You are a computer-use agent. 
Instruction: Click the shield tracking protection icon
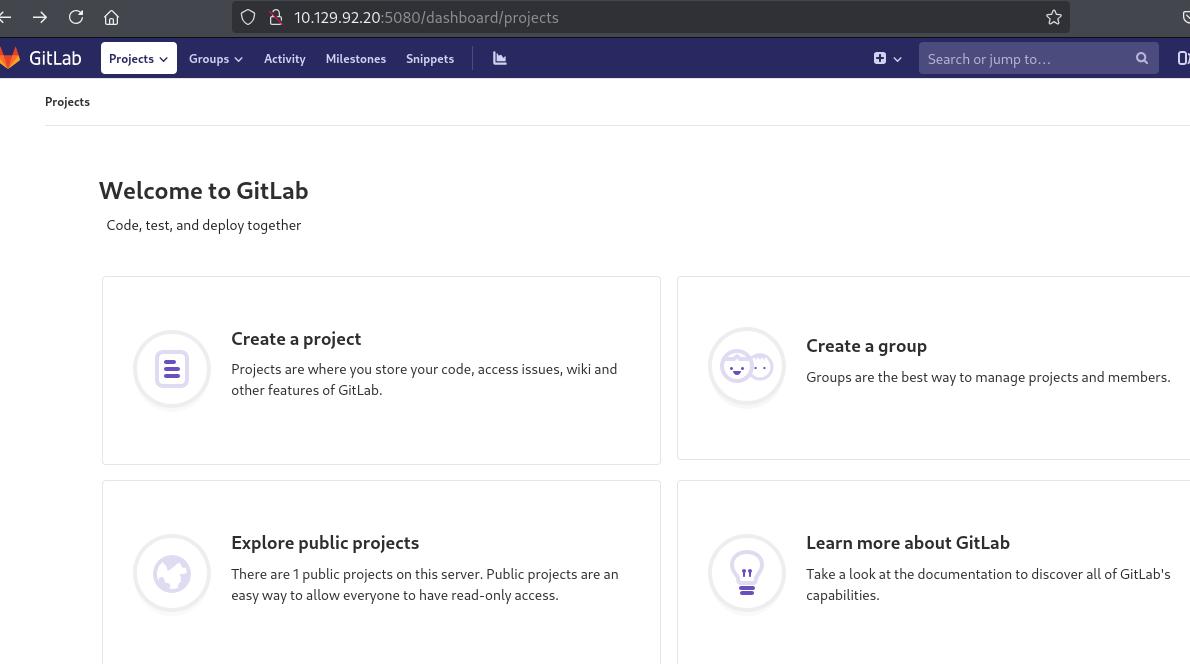248,17
